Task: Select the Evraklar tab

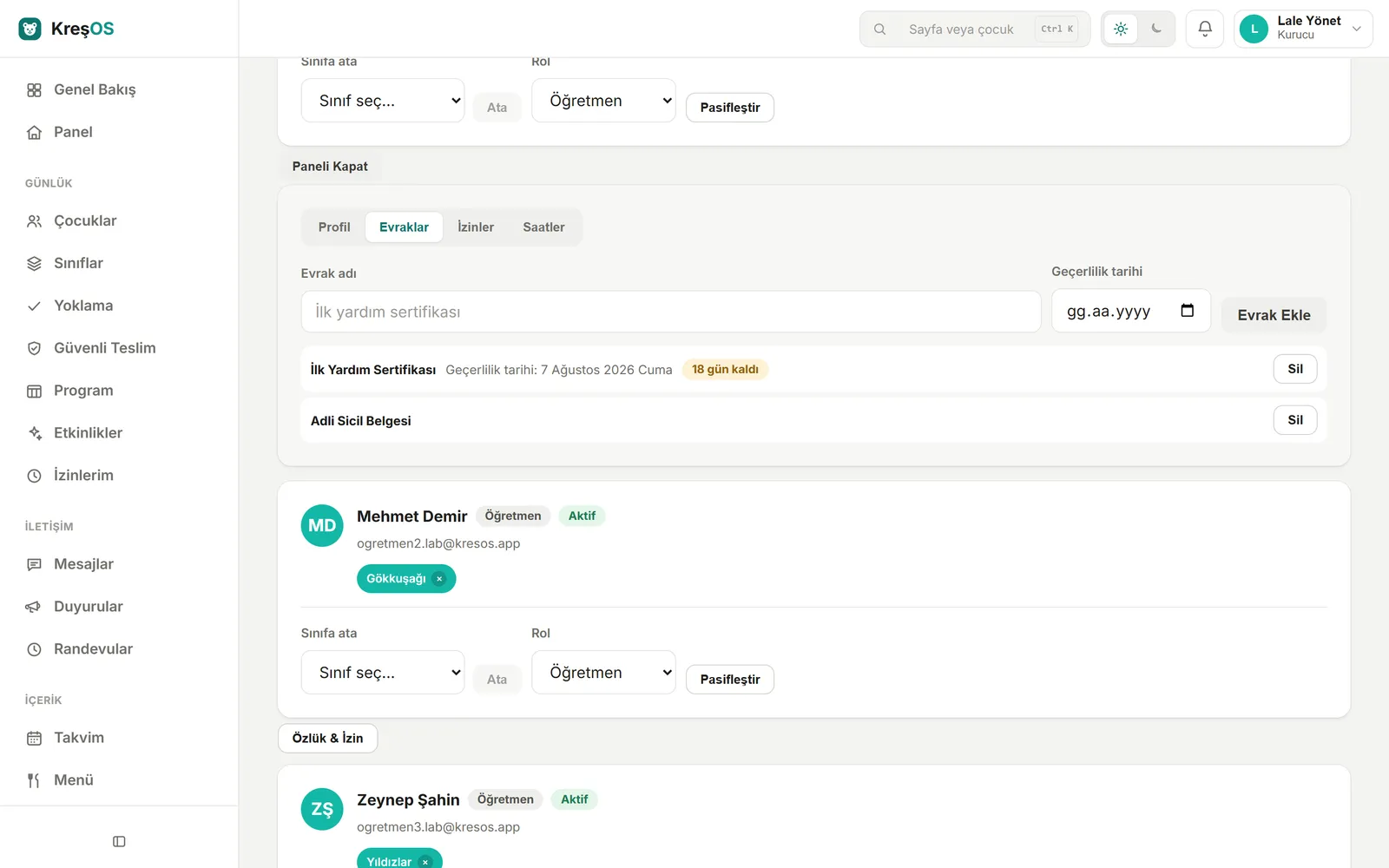Action: pos(404,227)
